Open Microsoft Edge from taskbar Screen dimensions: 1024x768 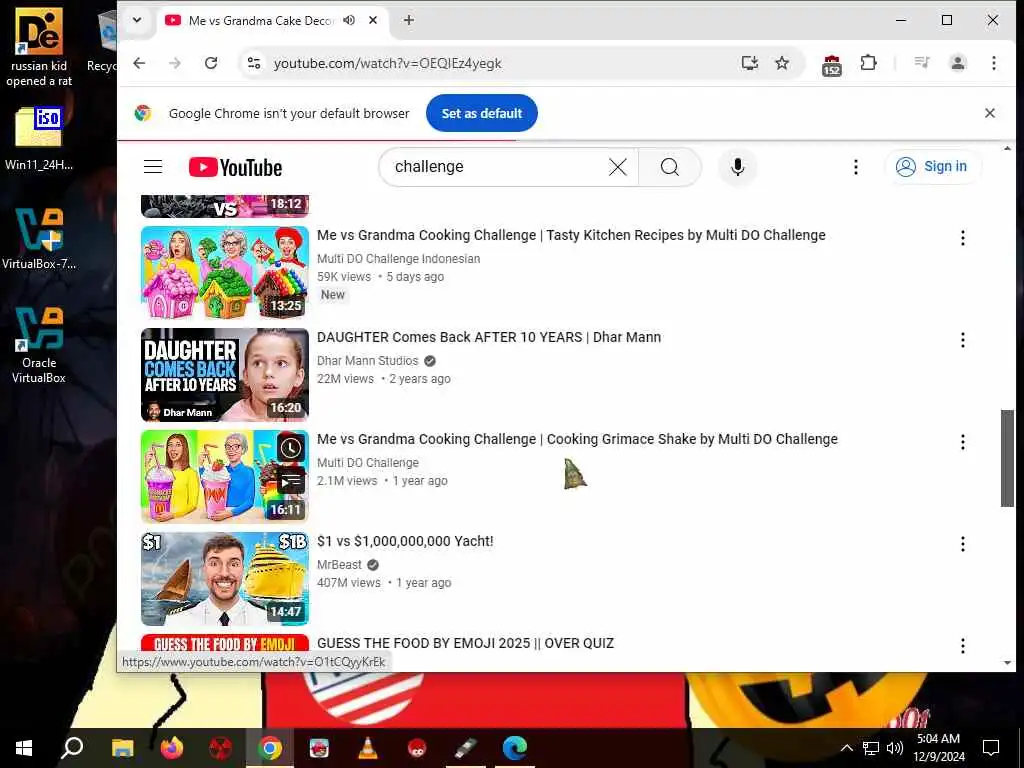[515, 748]
